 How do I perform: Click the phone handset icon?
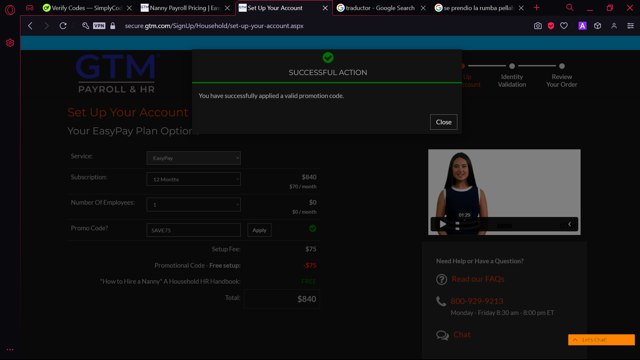point(441,301)
